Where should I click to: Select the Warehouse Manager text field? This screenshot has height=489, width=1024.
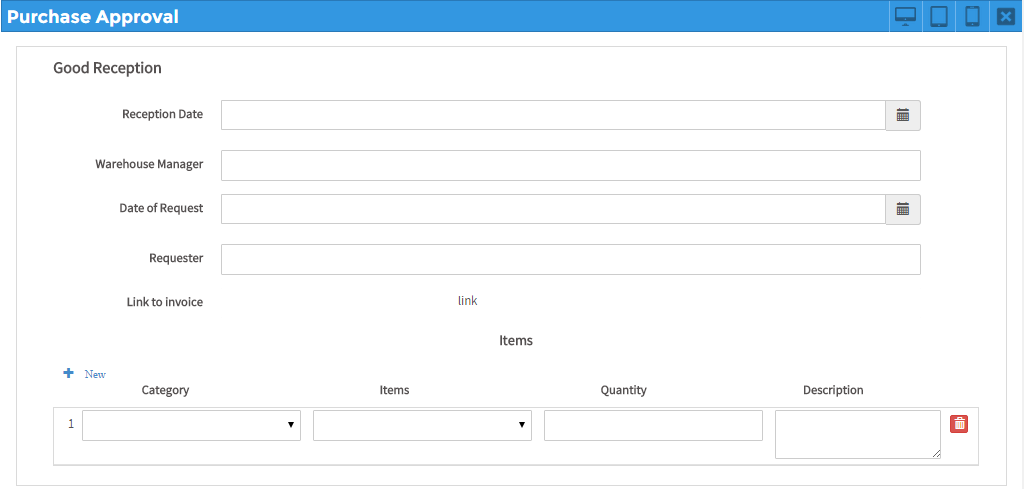point(570,165)
